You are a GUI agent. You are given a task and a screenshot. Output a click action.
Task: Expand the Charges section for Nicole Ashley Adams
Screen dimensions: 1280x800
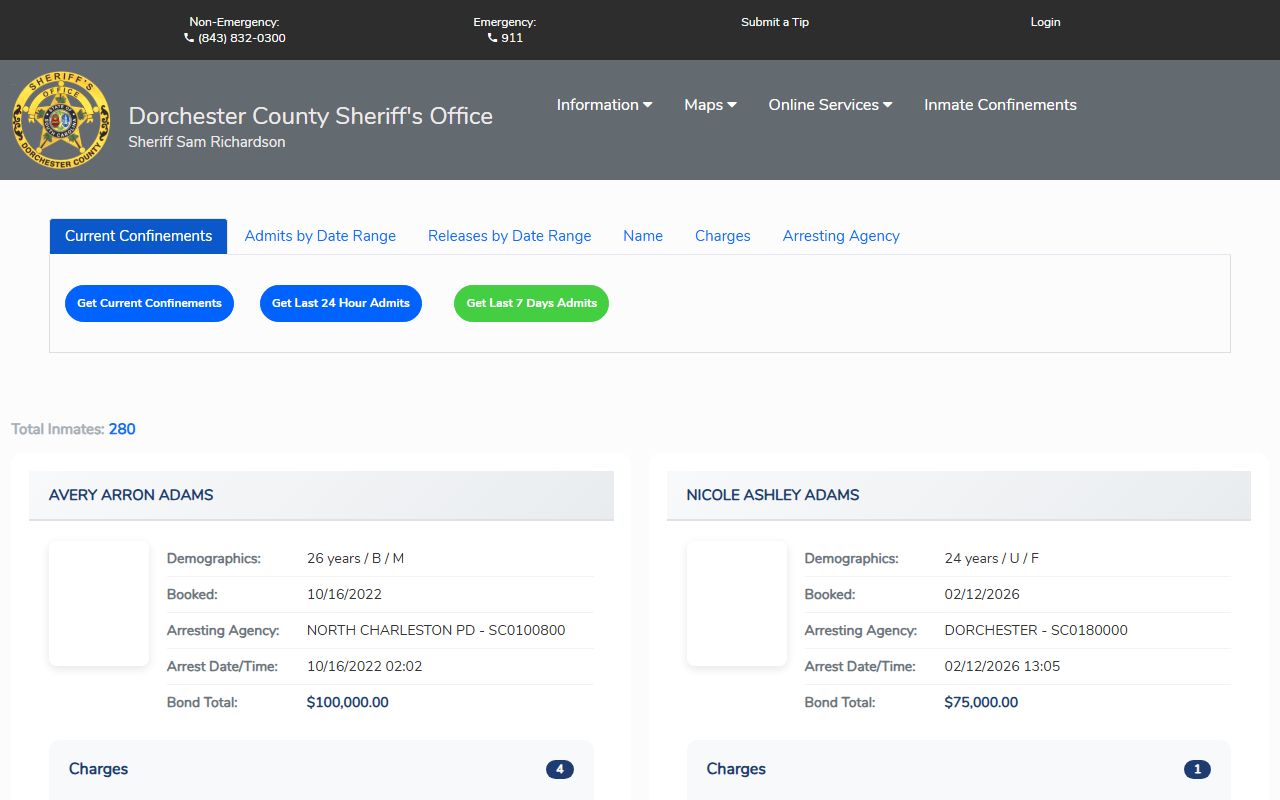[957, 769]
